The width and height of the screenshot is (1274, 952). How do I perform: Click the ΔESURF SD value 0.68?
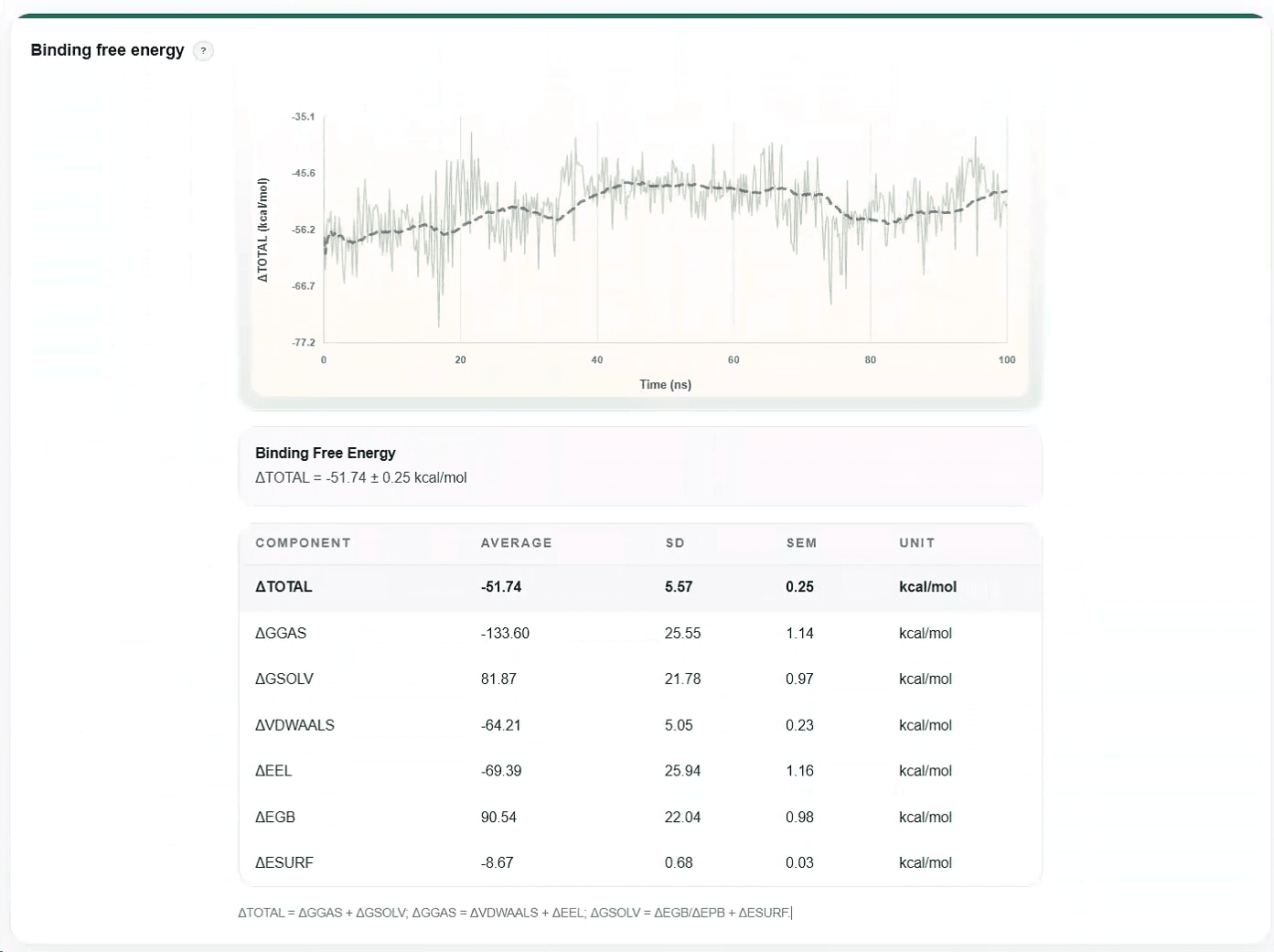(679, 862)
